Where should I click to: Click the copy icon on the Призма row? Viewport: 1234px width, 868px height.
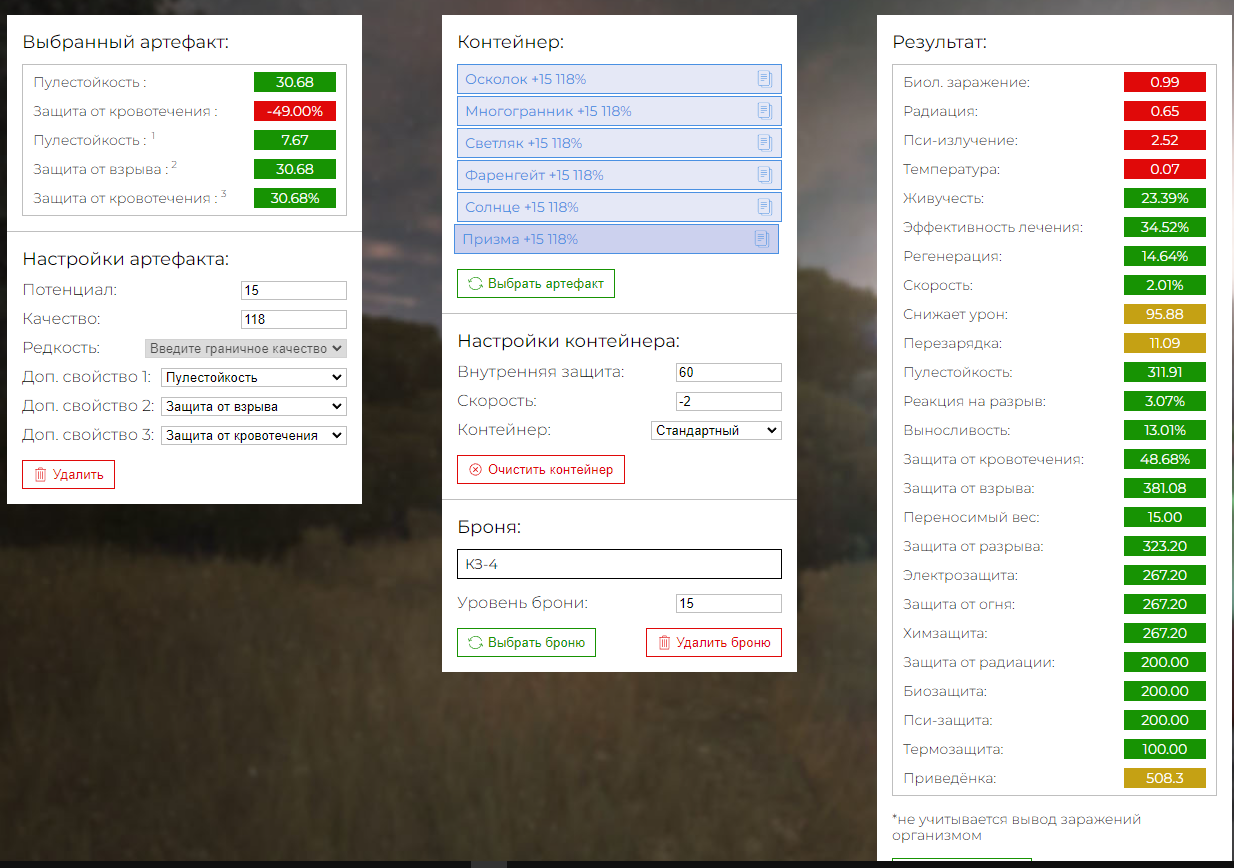point(761,239)
